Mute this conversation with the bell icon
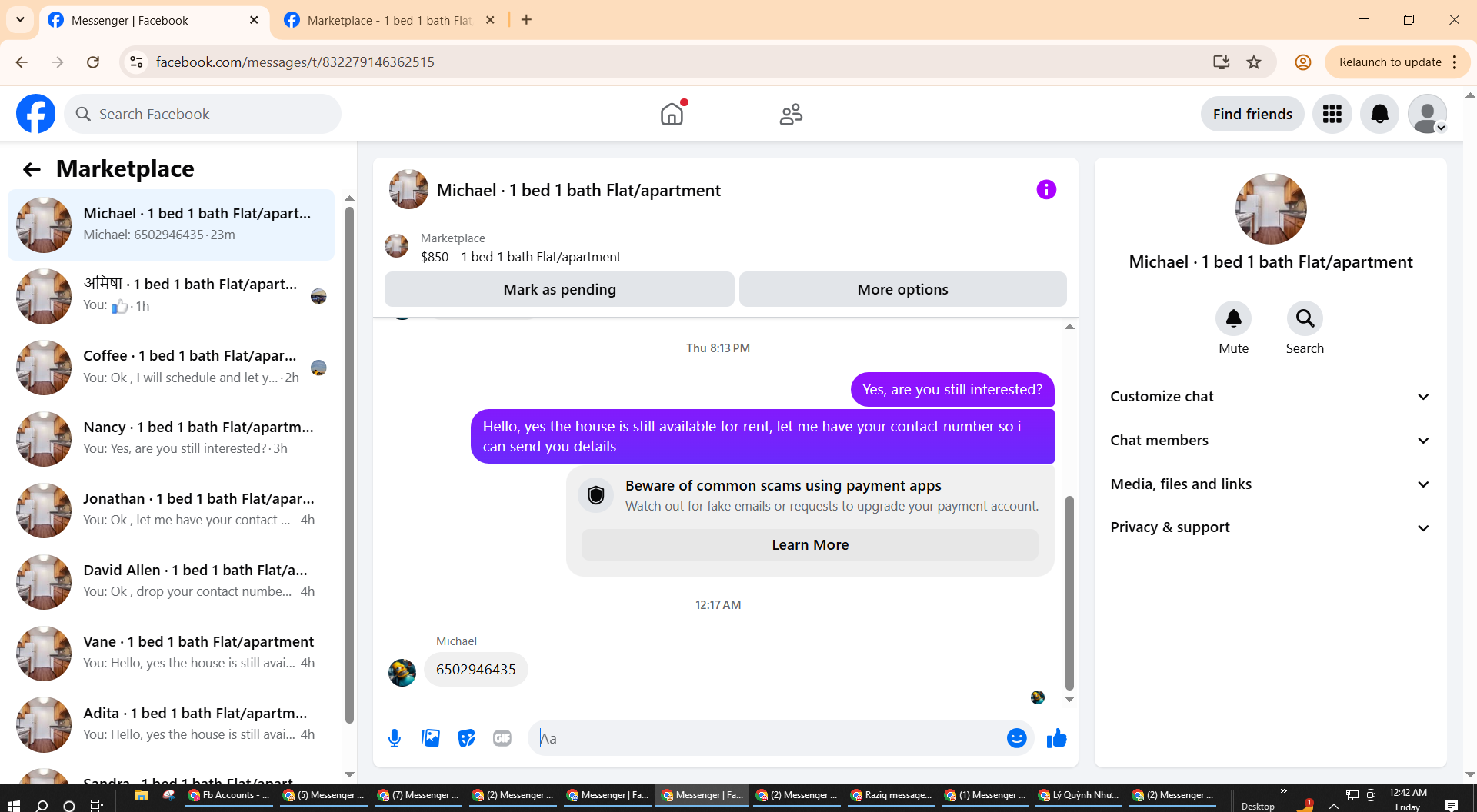 (x=1233, y=318)
